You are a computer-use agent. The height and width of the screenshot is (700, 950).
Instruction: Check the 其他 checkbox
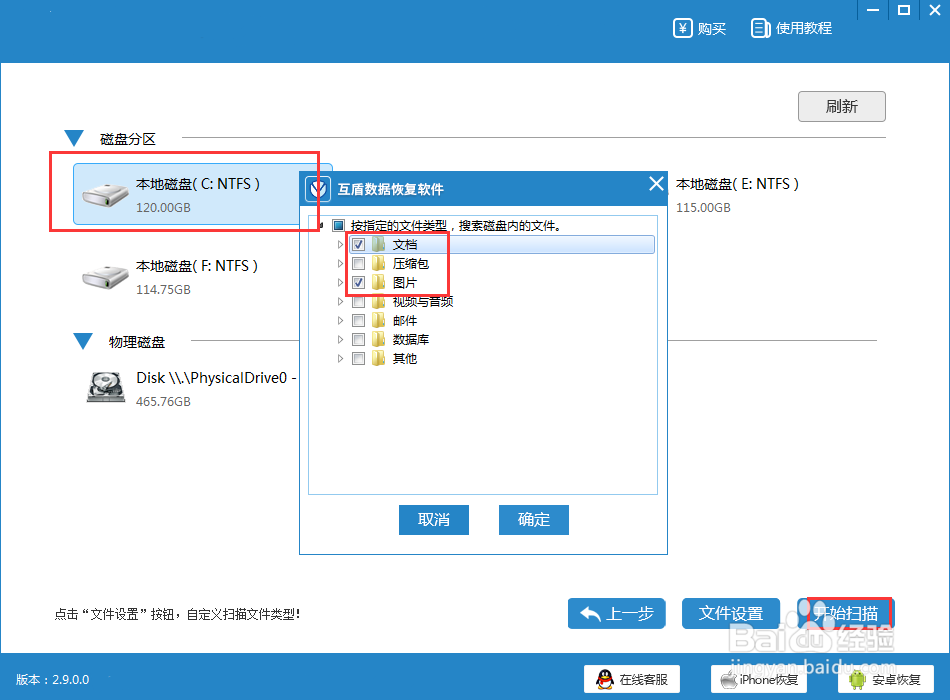click(359, 359)
